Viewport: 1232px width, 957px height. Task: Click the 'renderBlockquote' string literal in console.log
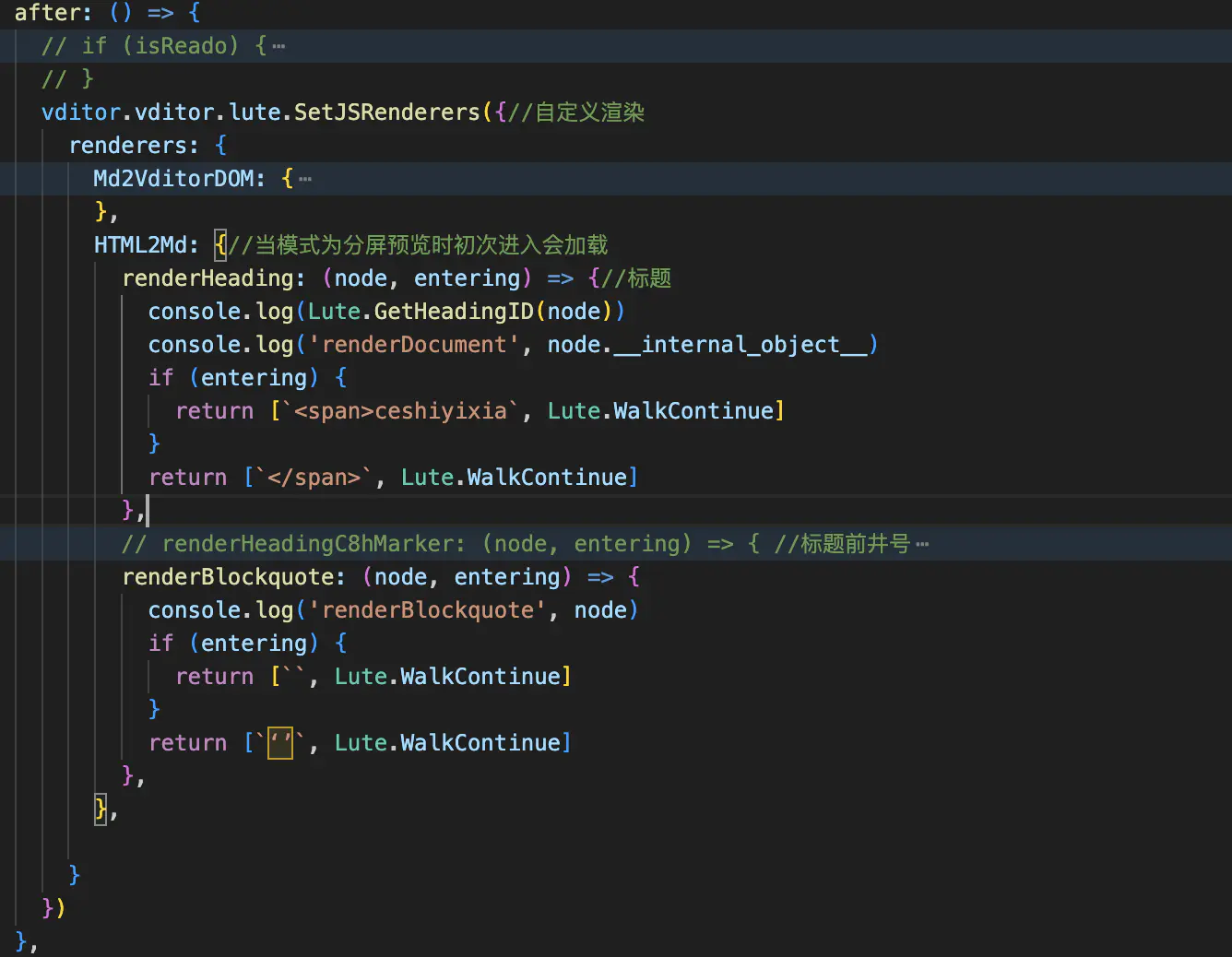[427, 610]
